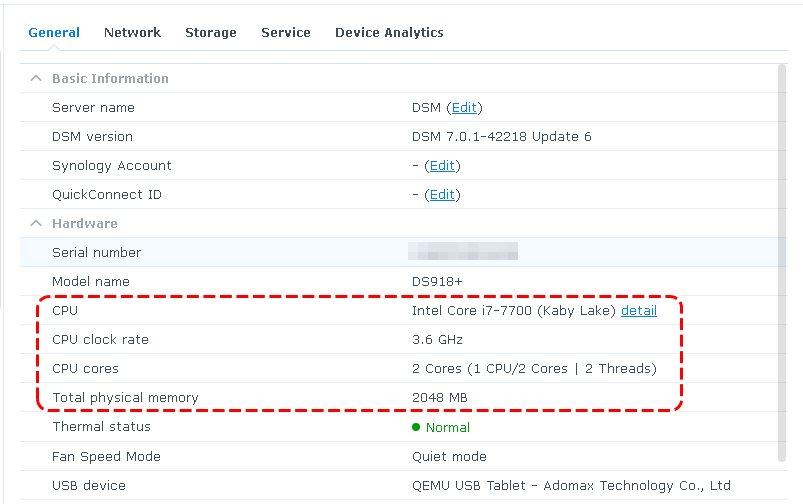
Task: Switch to the General tab
Action: [54, 33]
